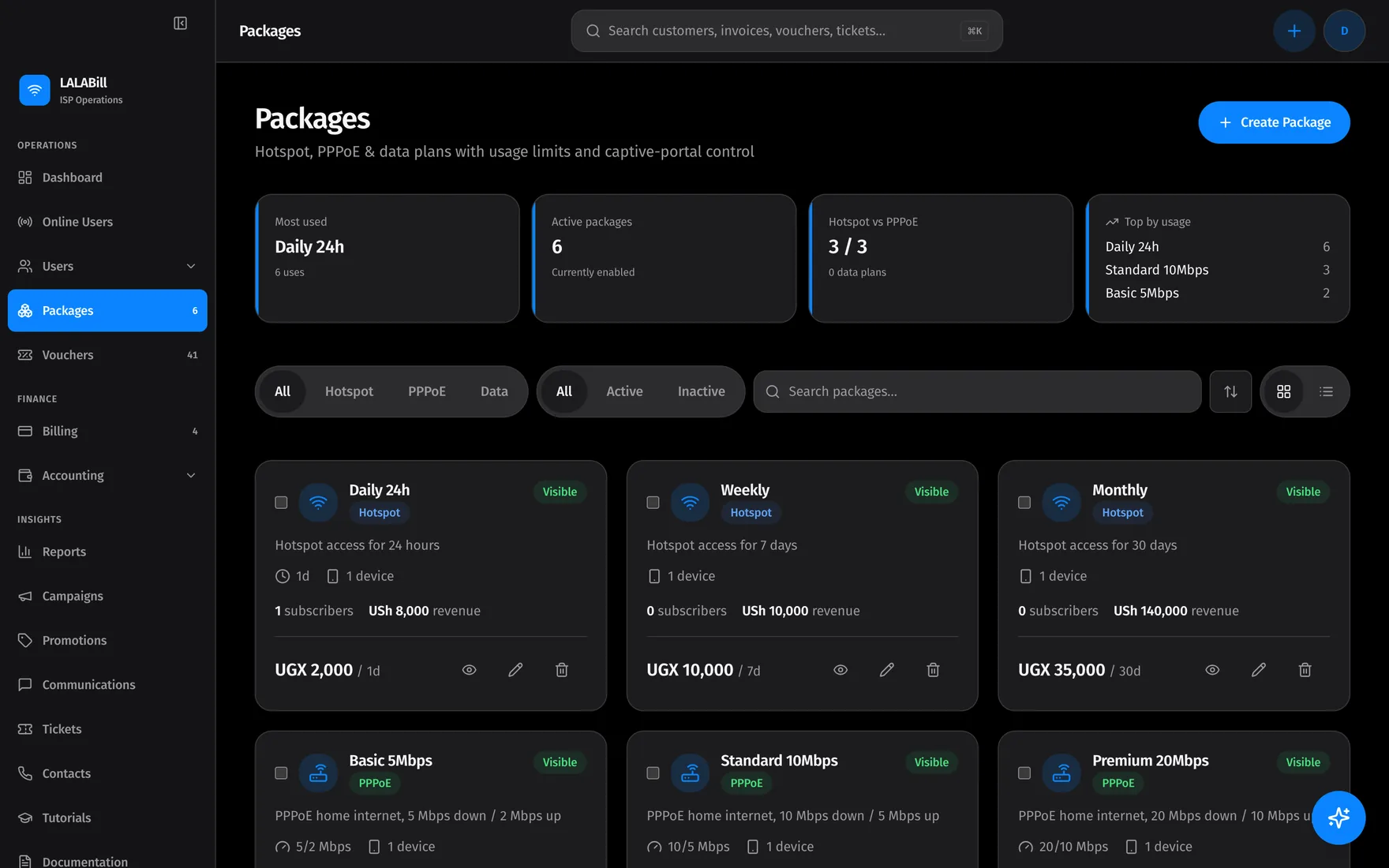Open the AI assistant sparkle floating button
The width and height of the screenshot is (1389, 868).
(x=1338, y=817)
